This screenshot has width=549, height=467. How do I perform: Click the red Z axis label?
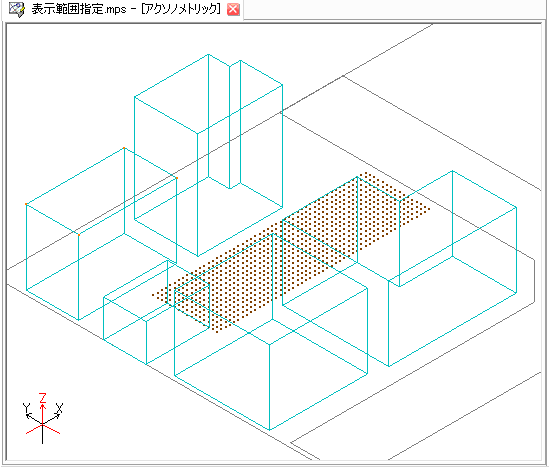click(x=43, y=398)
